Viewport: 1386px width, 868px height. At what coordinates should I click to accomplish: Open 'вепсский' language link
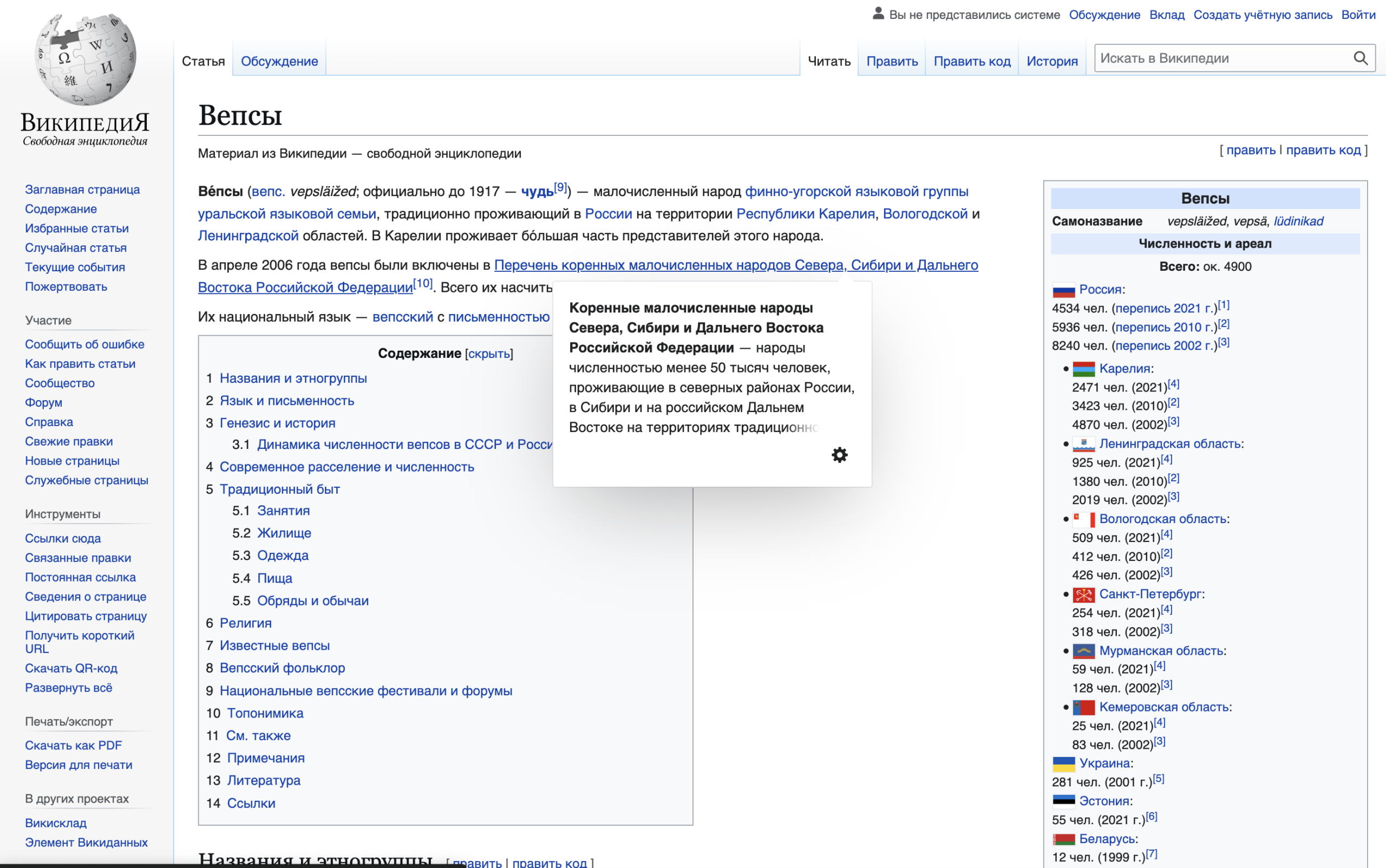(402, 317)
